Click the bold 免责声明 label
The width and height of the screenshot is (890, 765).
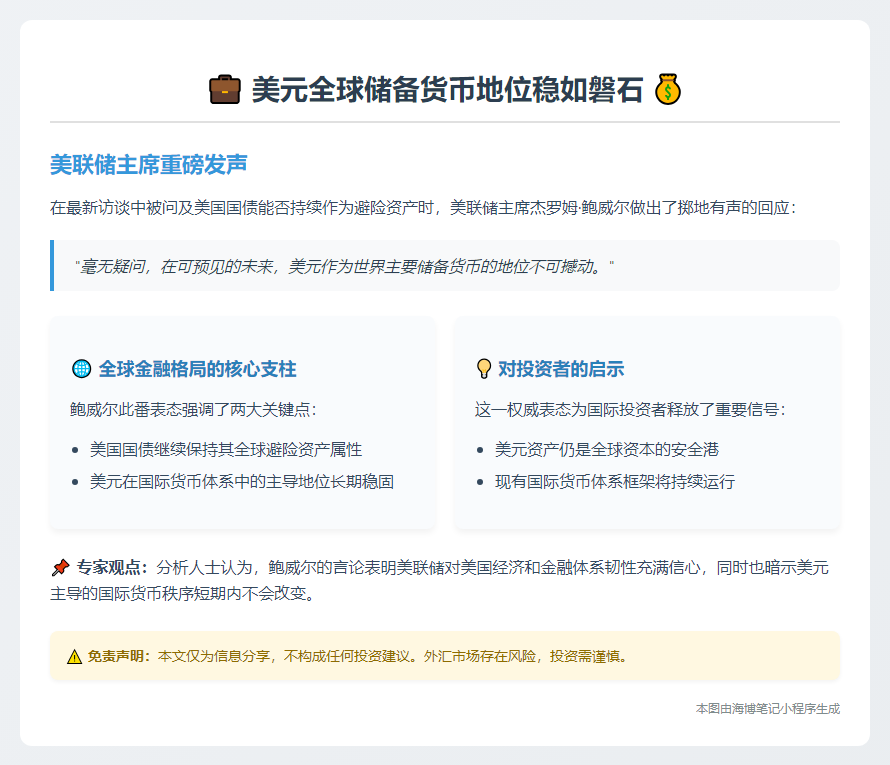120,657
